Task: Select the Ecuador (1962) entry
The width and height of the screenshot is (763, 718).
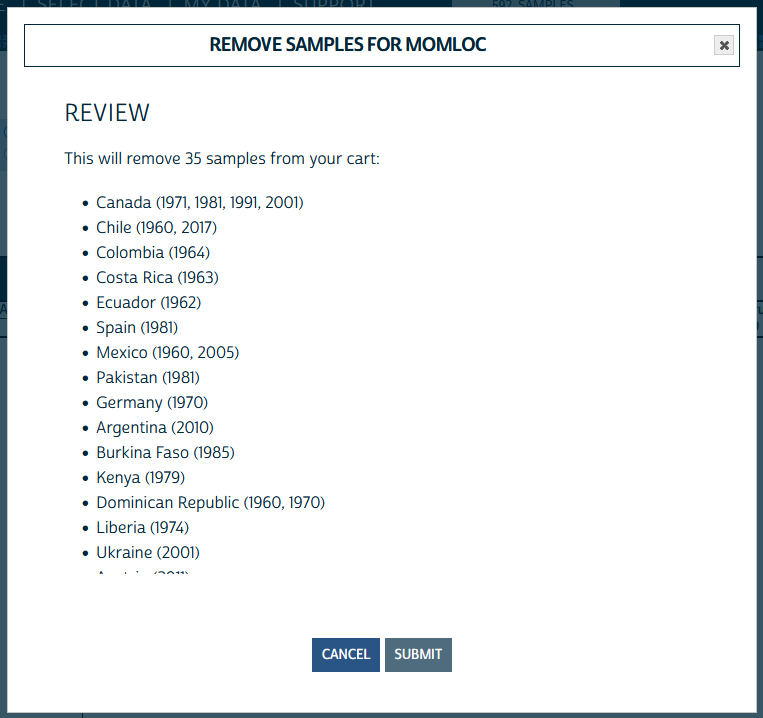Action: point(148,303)
